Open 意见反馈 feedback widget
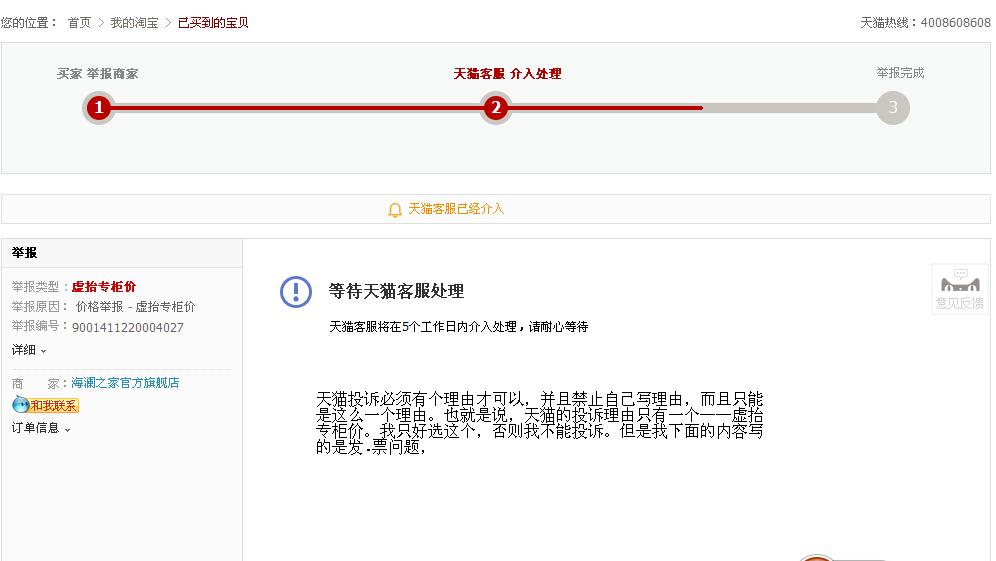Viewport: 996px width, 561px height. click(960, 289)
